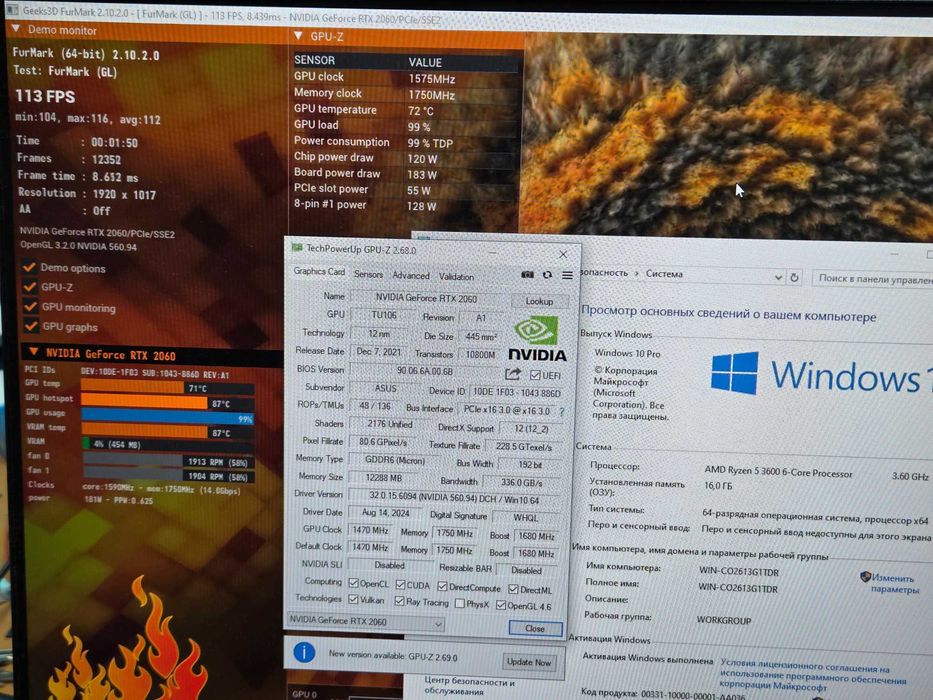This screenshot has height=700, width=933.
Task: Click the Windows logo in System window
Action: pos(735,373)
